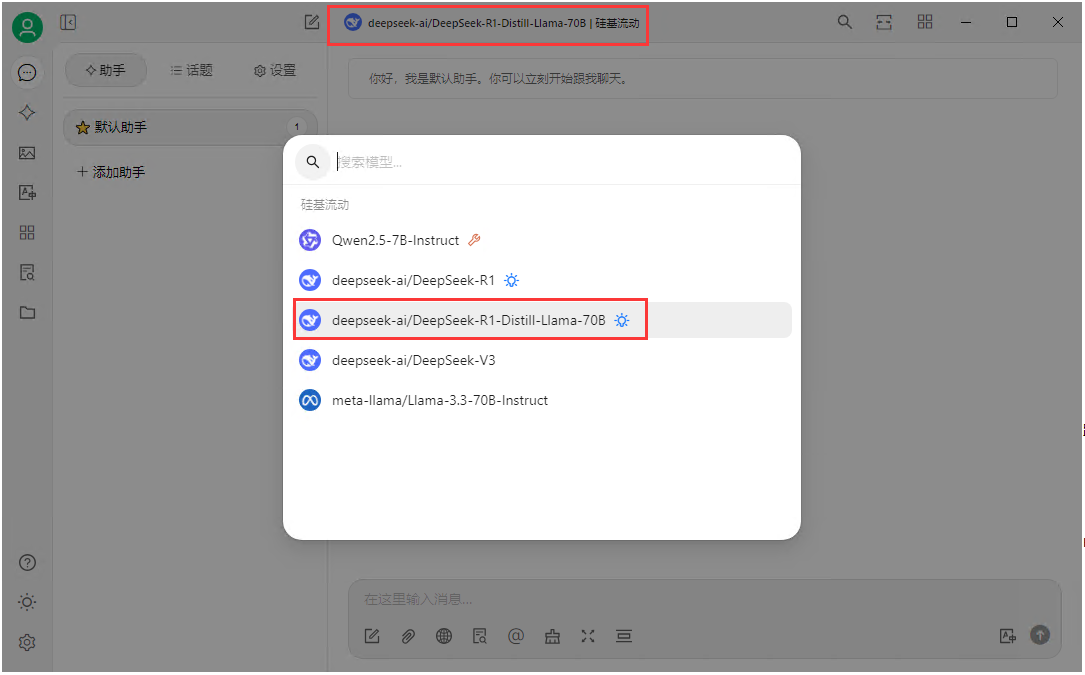Image resolution: width=1085 pixels, height=675 pixels.
Task: Click new topic icon in input toolbar
Action: [x=372, y=636]
